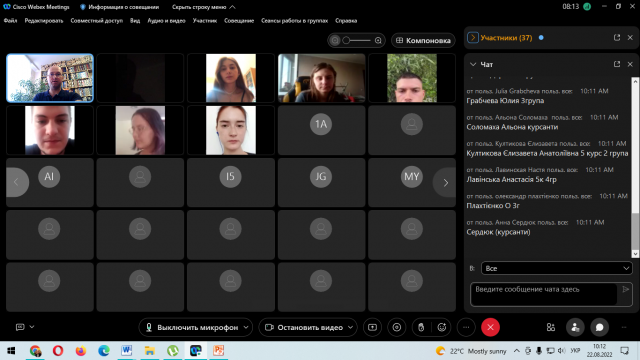
Task: Toggle the participants panel icon
Action: point(575,327)
